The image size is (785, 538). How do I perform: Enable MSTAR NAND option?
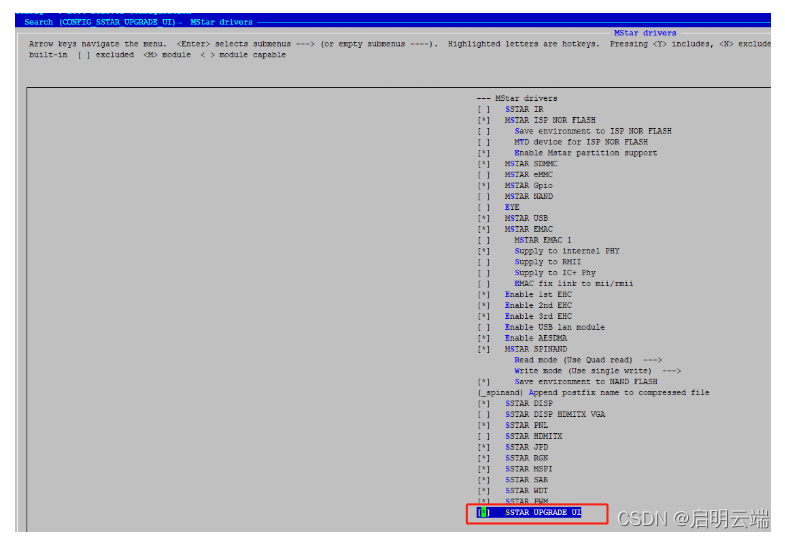(x=484, y=197)
